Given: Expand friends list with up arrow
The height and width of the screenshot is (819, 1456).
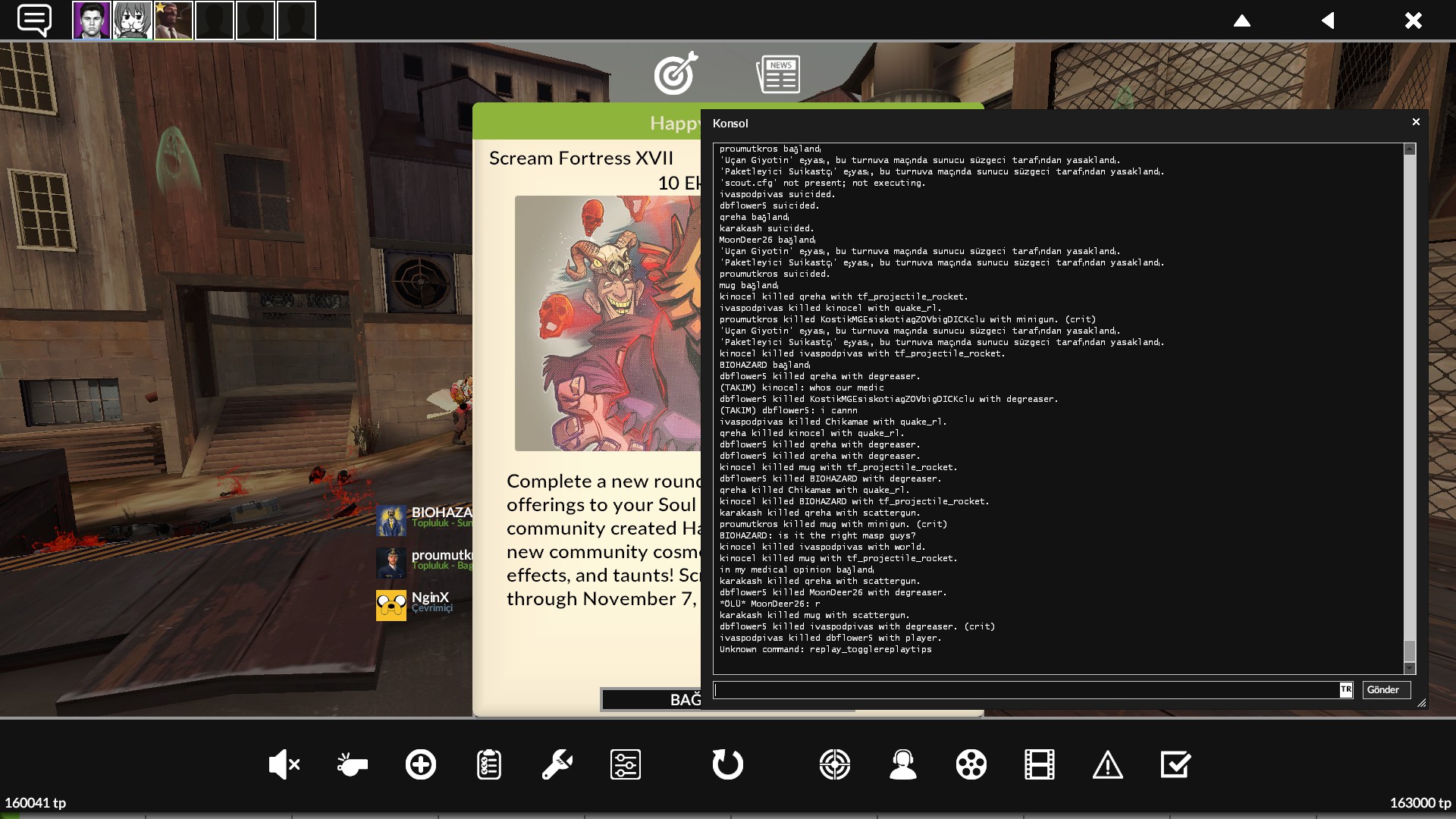Looking at the screenshot, I should point(1241,20).
